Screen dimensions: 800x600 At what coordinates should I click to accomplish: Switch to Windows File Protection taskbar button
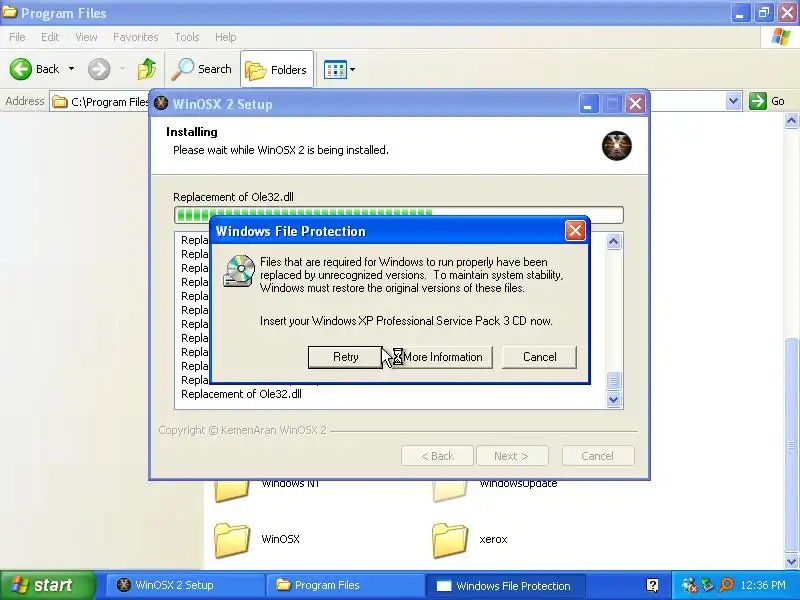point(505,585)
